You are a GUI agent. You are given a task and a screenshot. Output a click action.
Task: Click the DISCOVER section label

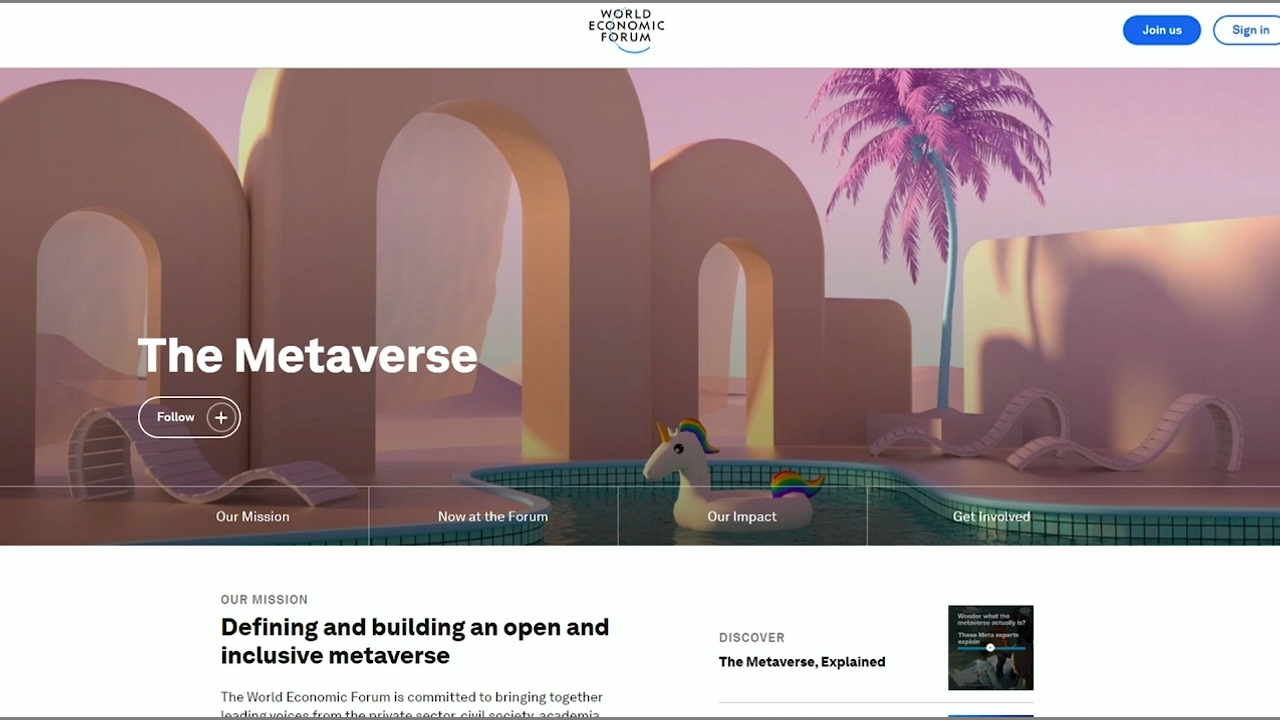pos(751,637)
